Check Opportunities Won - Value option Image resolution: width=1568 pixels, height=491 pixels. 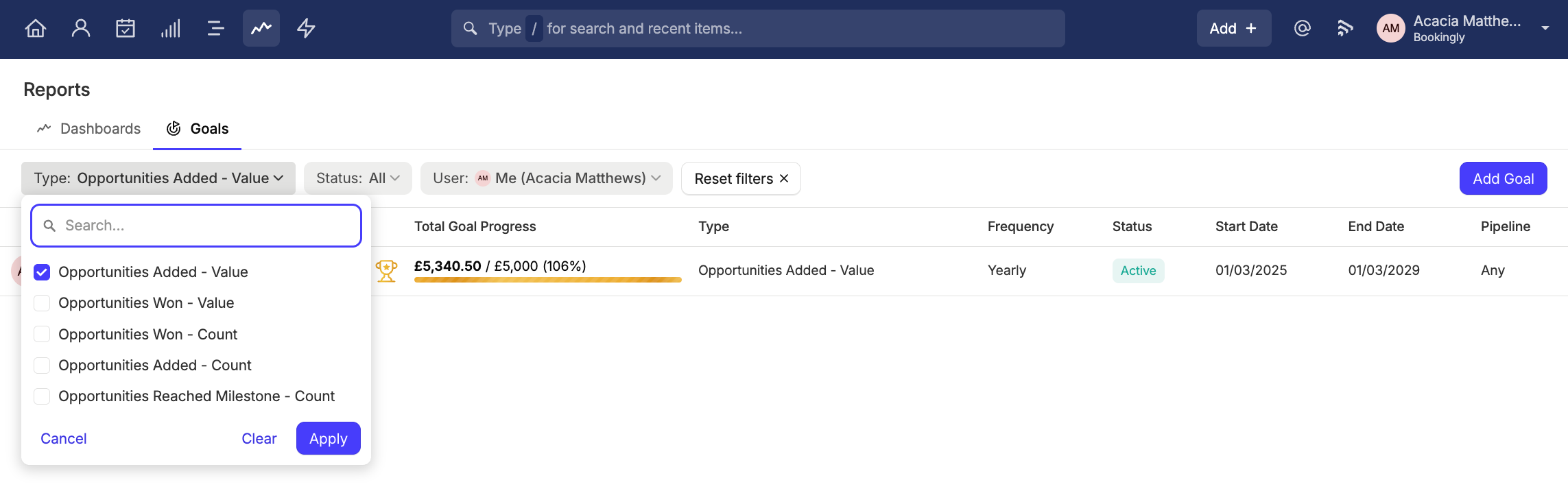coord(42,303)
